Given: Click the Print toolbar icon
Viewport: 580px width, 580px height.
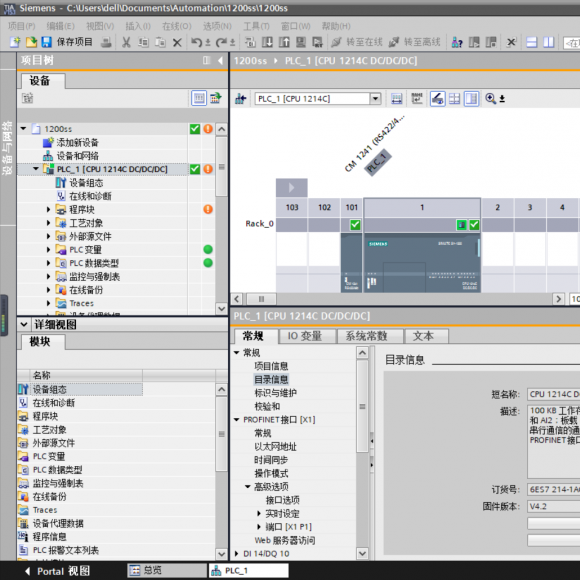Looking at the screenshot, I should (106, 42).
